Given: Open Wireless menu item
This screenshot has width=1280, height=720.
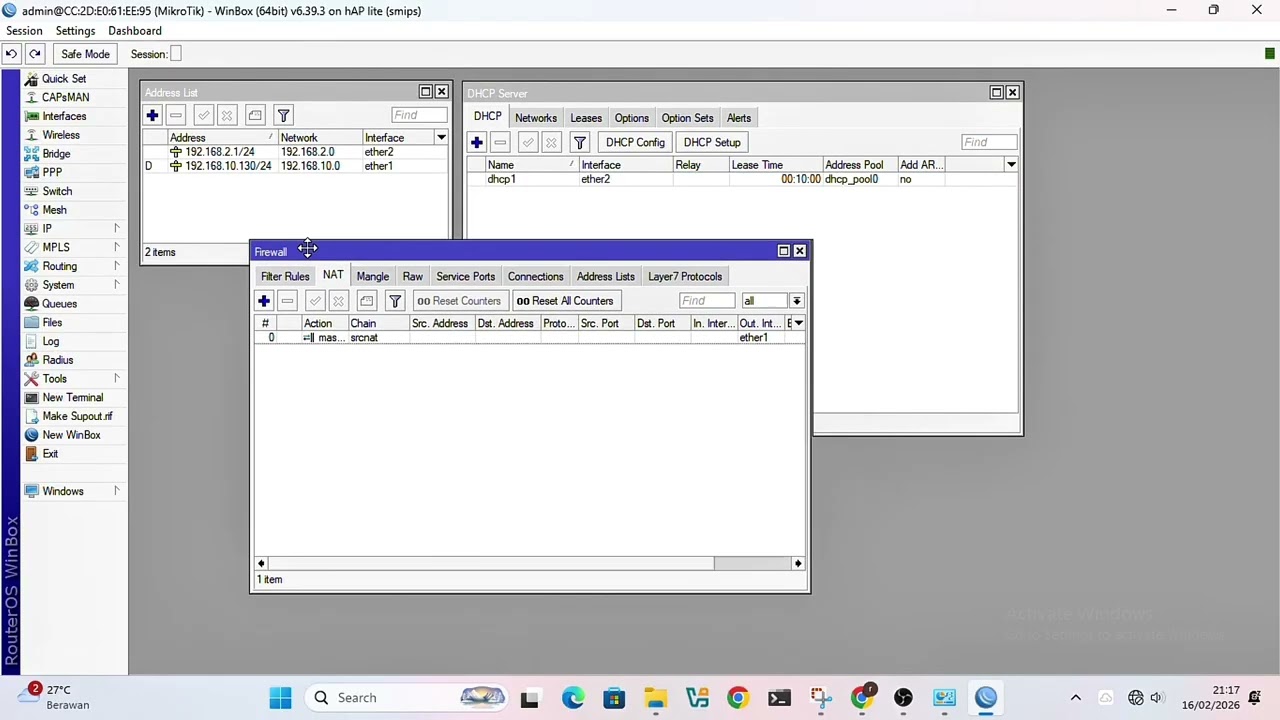Looking at the screenshot, I should click(60, 135).
